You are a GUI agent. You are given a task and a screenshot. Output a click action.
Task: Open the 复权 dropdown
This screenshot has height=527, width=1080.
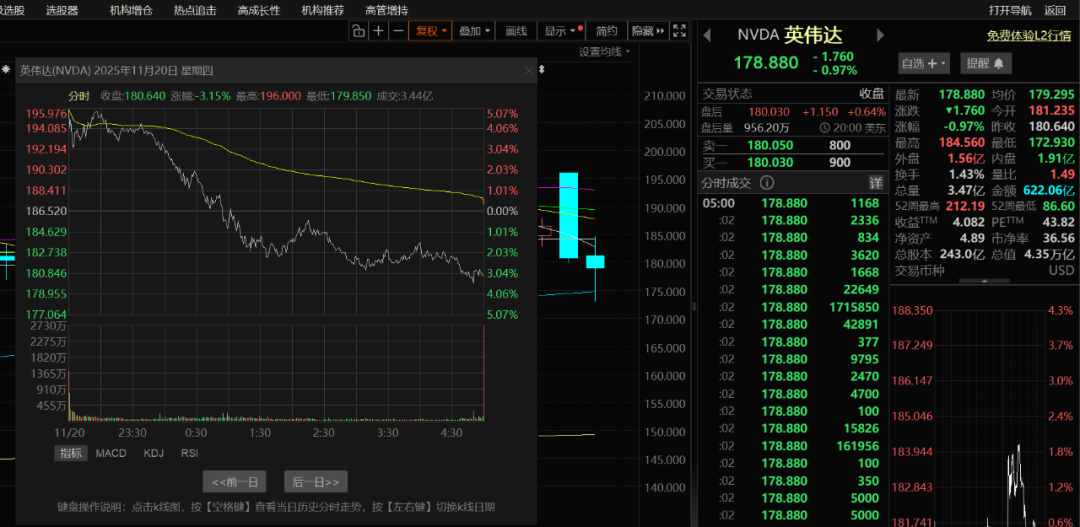pyautogui.click(x=430, y=31)
